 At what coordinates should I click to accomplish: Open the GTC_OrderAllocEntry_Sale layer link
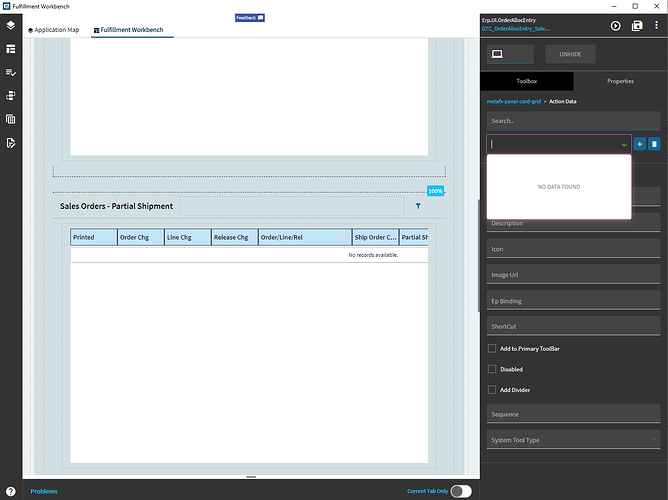515,29
